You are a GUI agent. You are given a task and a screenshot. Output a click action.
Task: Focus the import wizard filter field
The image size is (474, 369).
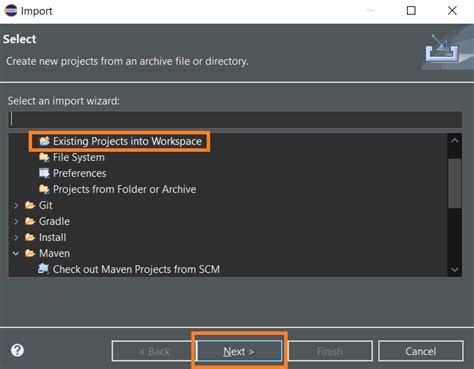235,119
